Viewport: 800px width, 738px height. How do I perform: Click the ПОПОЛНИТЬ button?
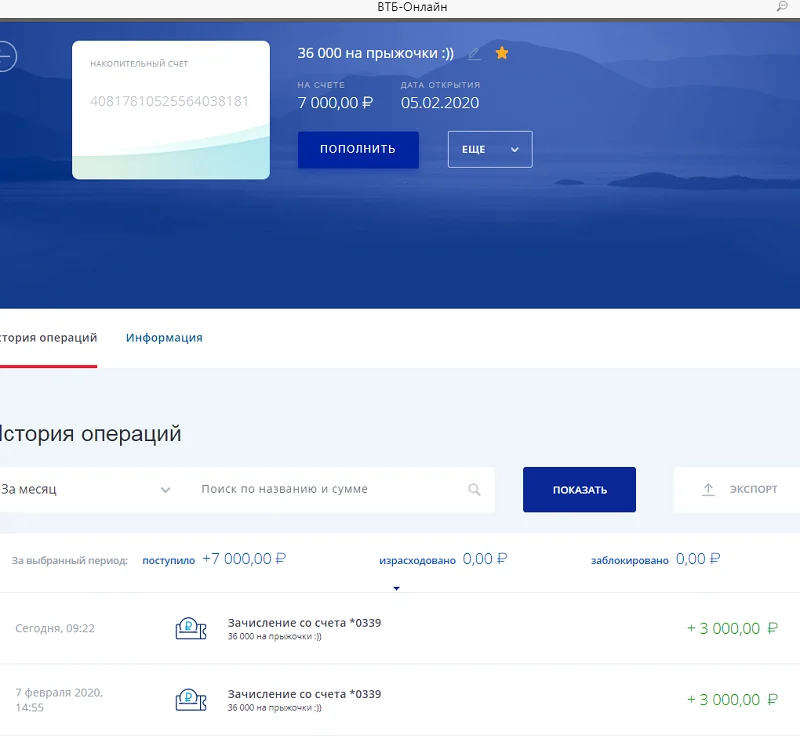click(x=358, y=148)
